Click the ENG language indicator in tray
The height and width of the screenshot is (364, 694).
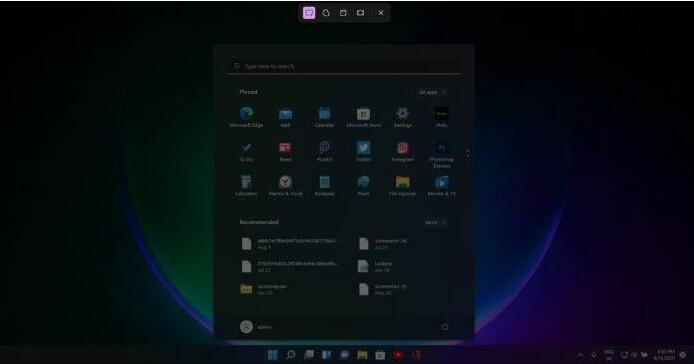point(609,355)
